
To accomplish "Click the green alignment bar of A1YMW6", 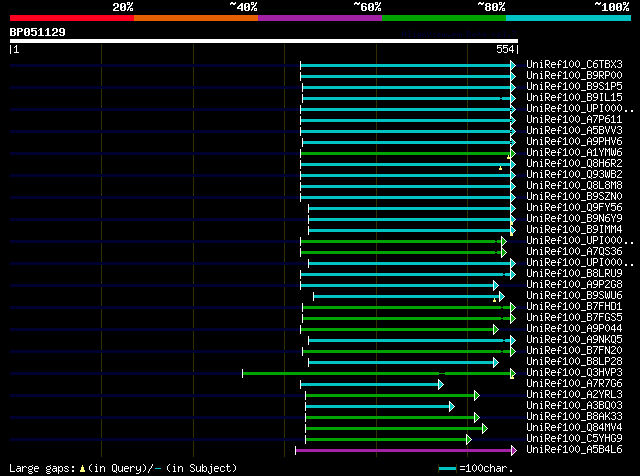I will 408,153.
